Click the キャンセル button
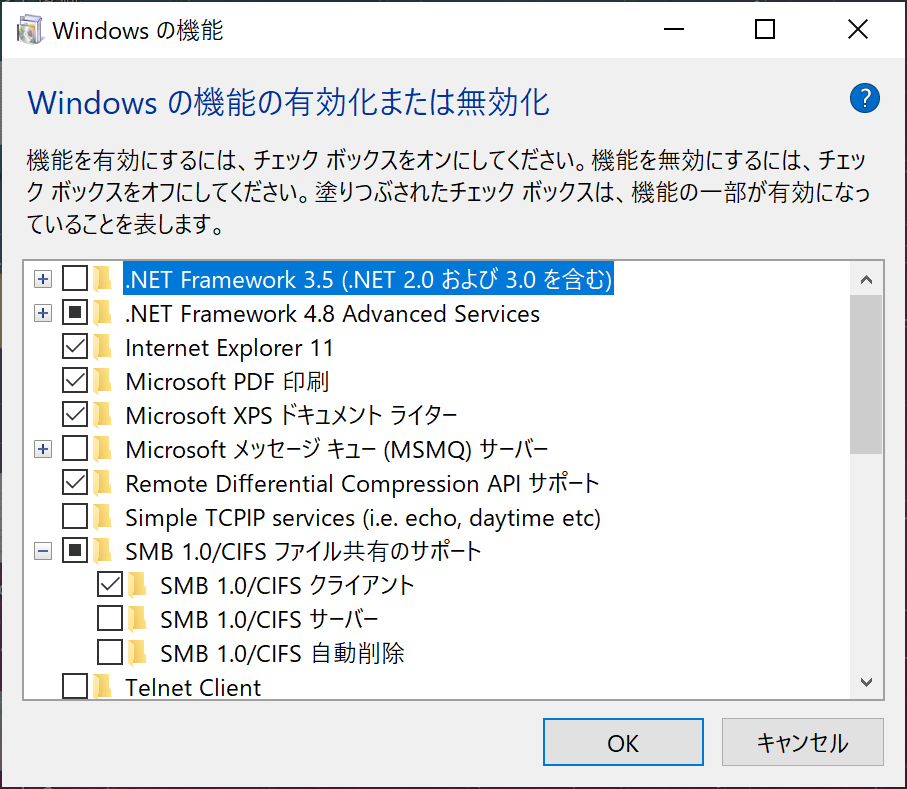This screenshot has height=789, width=907. (x=802, y=743)
